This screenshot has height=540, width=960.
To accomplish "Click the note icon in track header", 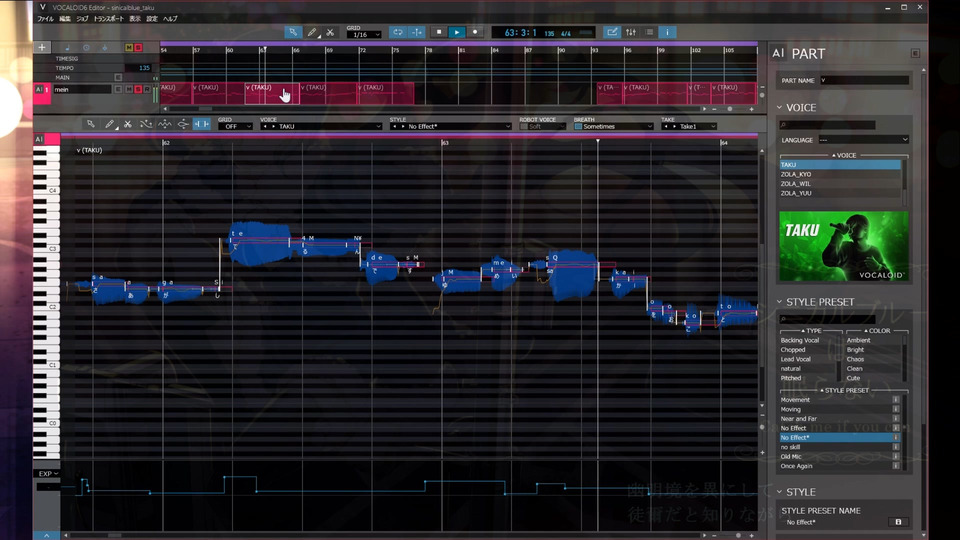I will tap(67, 47).
